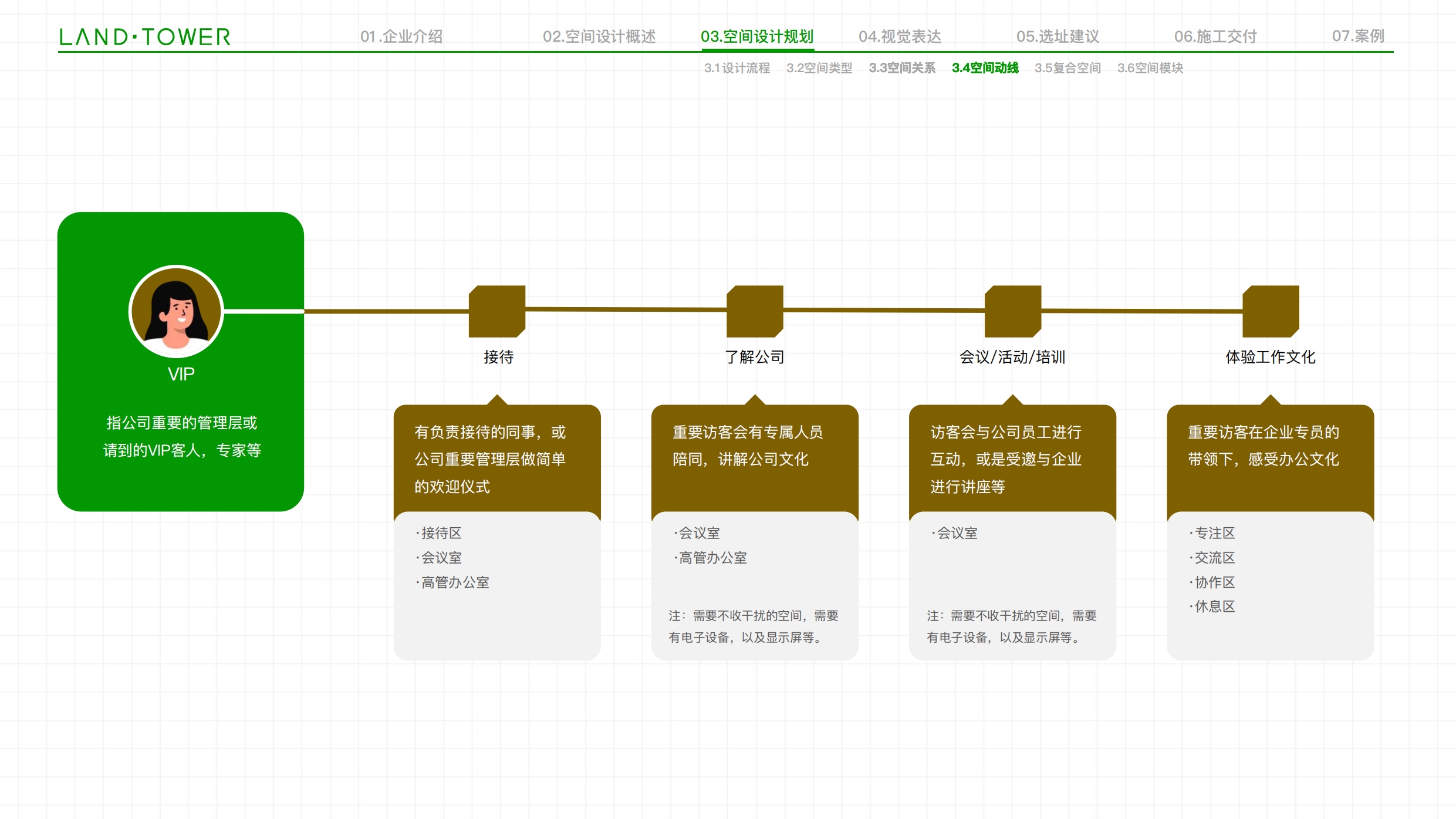
Task: Click the brown node above 了解公司
Action: 755,311
